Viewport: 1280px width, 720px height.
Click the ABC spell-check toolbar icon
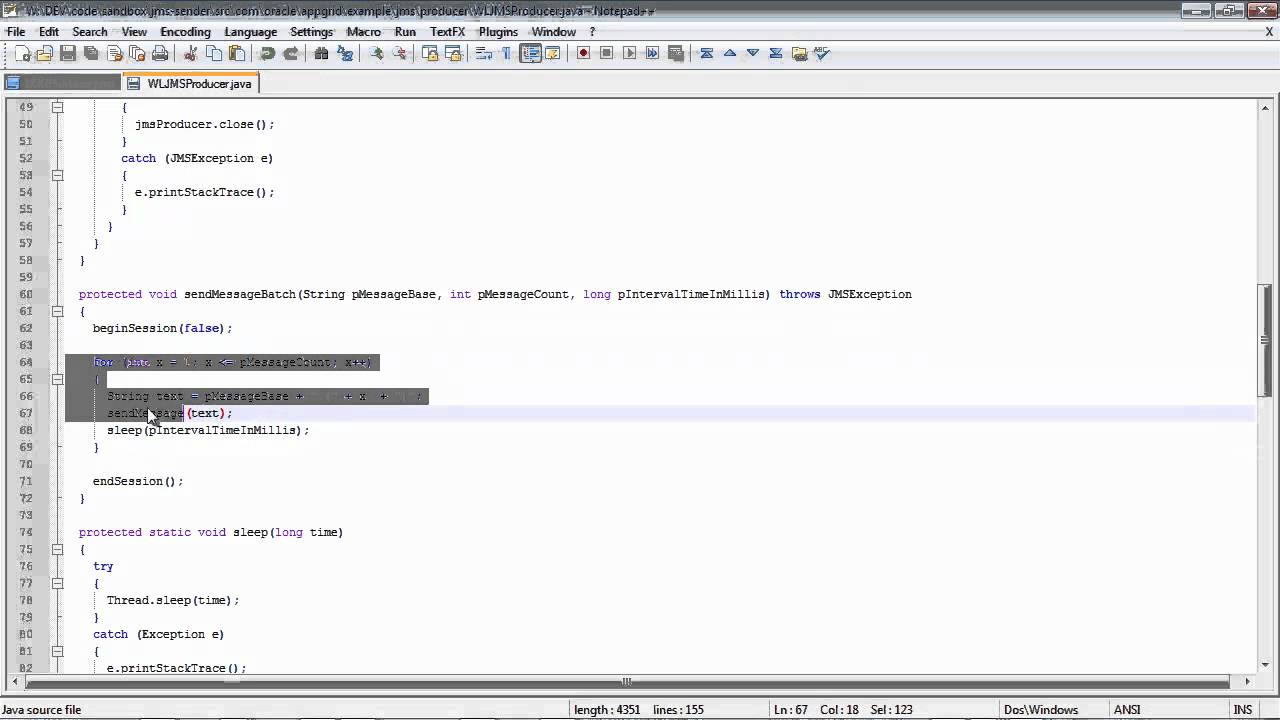click(822, 53)
